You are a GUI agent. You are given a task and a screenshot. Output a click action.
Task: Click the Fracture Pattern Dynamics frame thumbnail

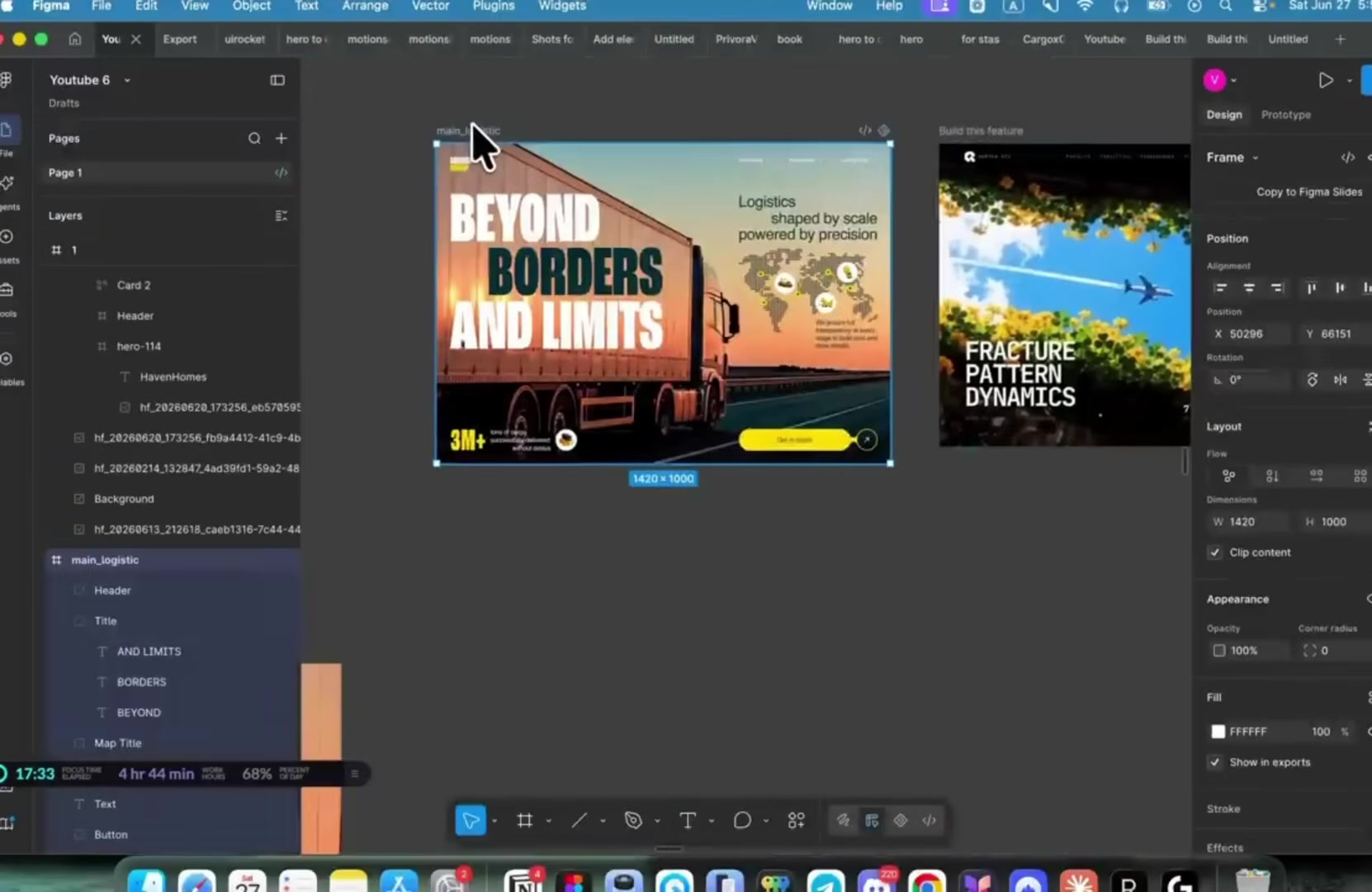click(x=1064, y=295)
